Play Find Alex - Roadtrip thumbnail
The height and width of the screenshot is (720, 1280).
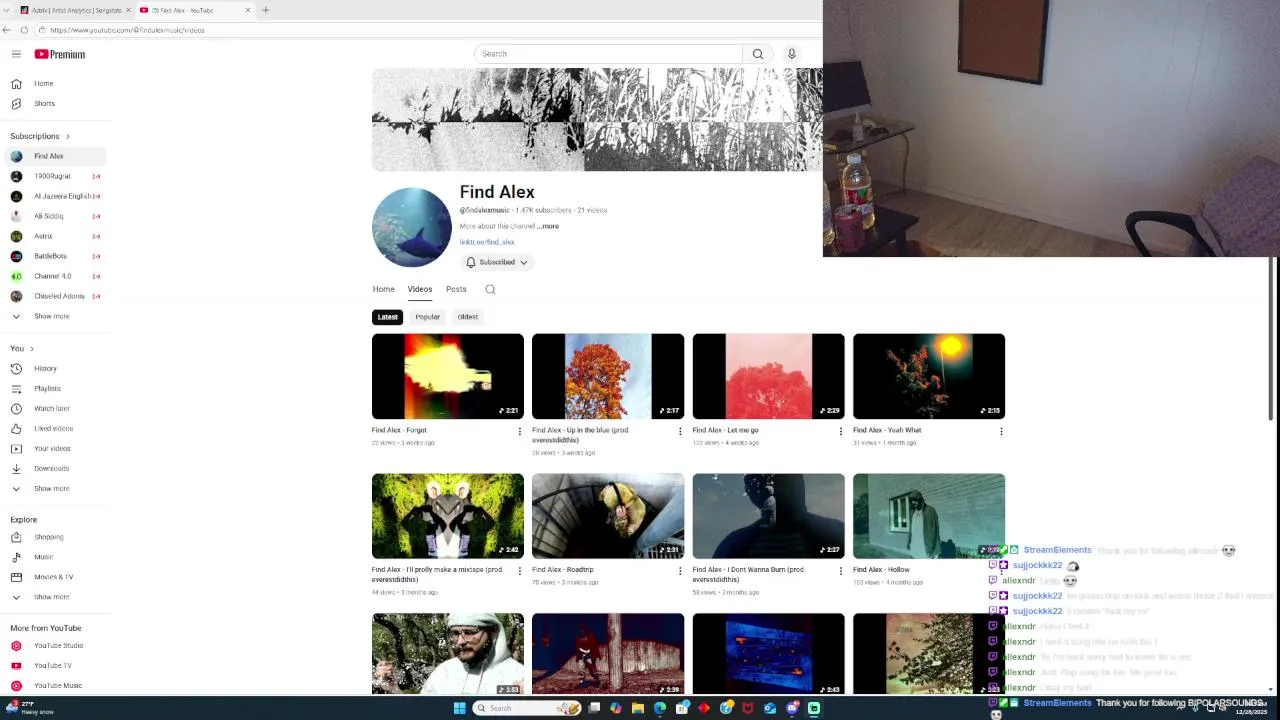(x=608, y=516)
